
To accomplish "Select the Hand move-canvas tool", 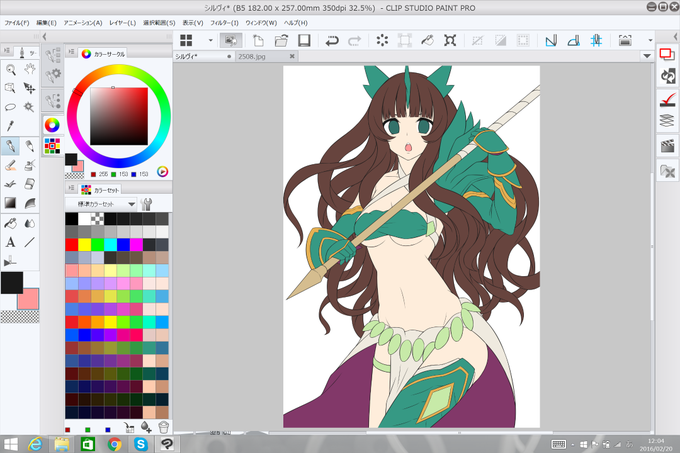I will click(29, 69).
